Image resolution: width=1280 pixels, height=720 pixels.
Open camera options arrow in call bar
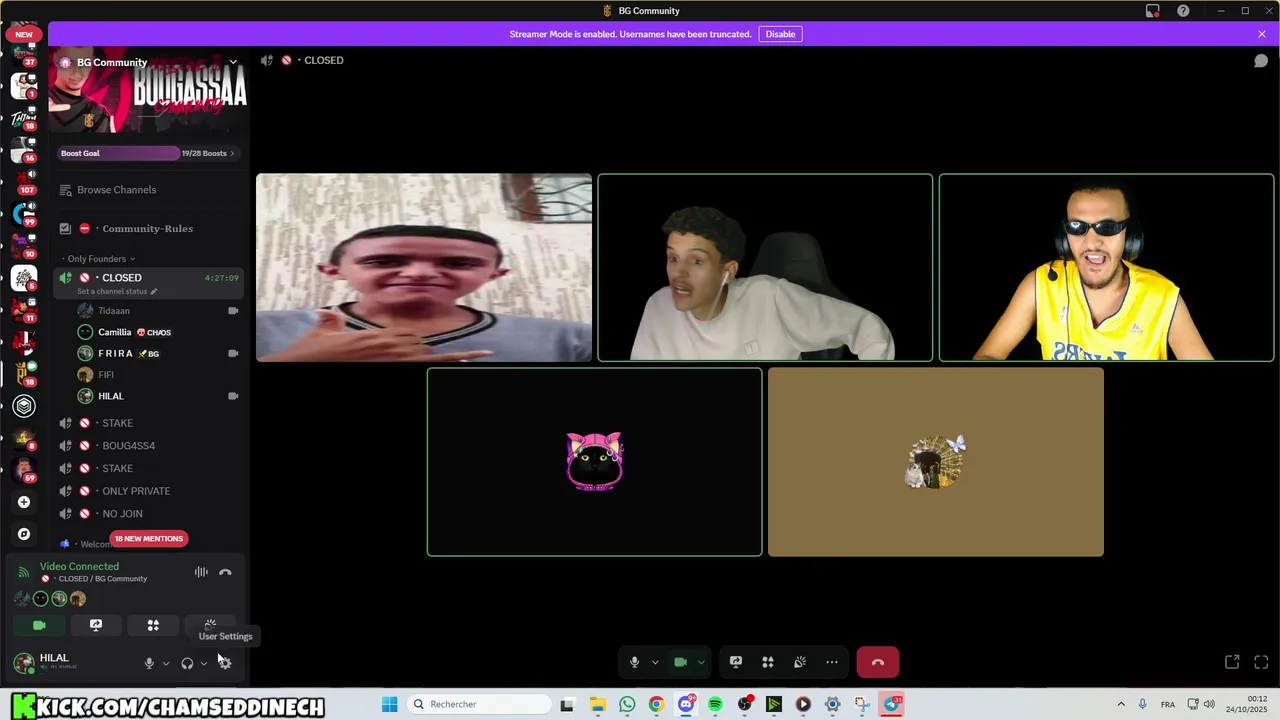pos(701,662)
